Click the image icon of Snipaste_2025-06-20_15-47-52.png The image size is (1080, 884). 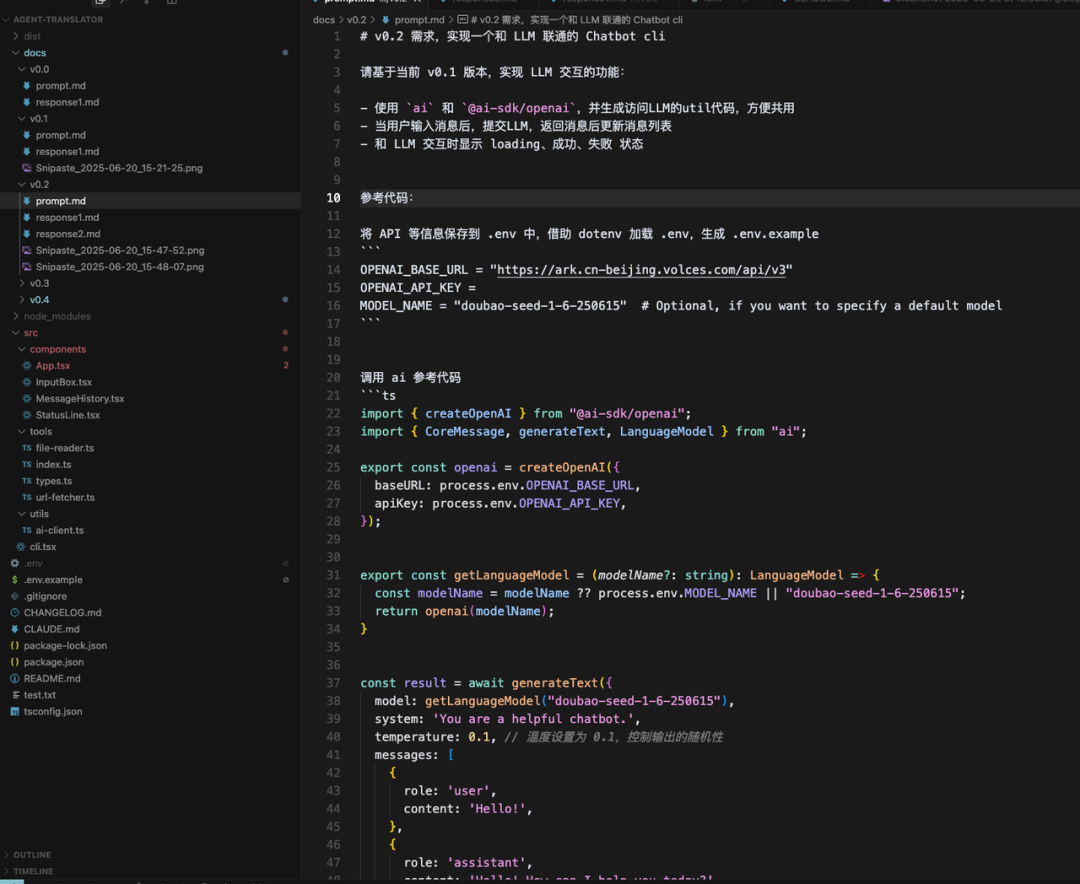coord(26,251)
